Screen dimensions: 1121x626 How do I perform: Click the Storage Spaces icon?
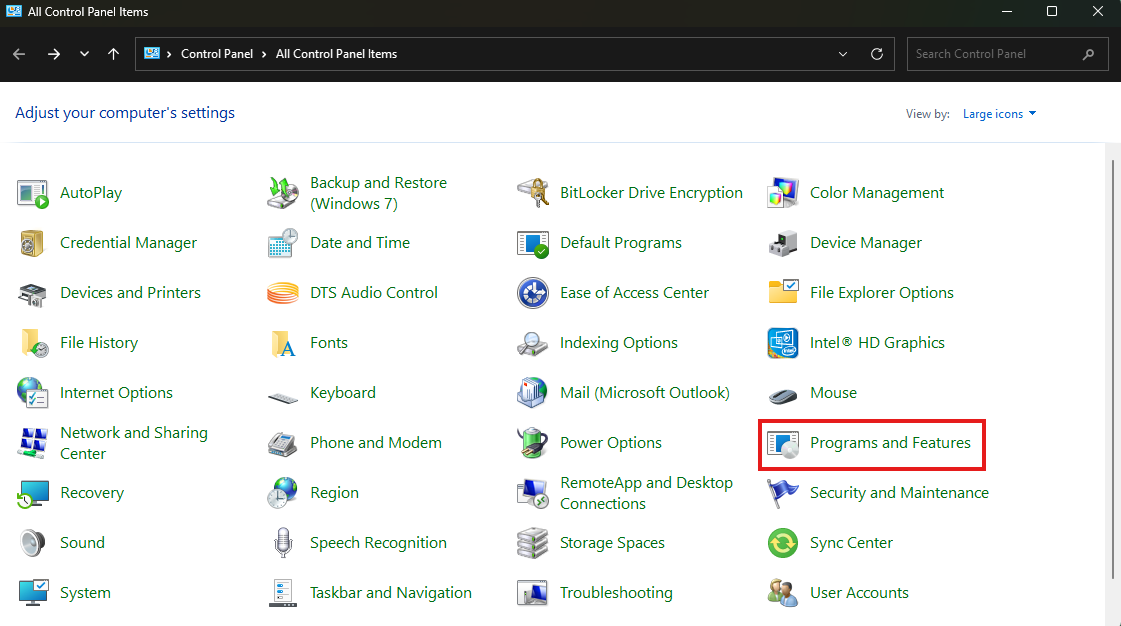tap(533, 543)
